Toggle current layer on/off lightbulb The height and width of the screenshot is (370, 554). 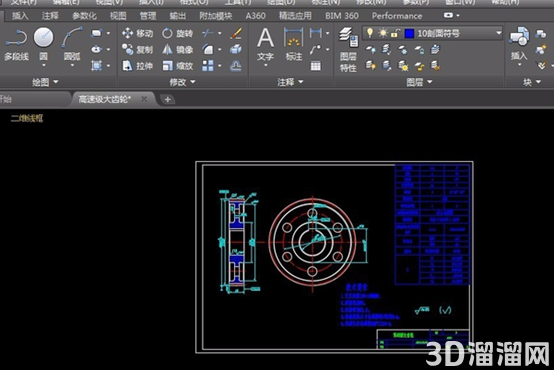(370, 33)
